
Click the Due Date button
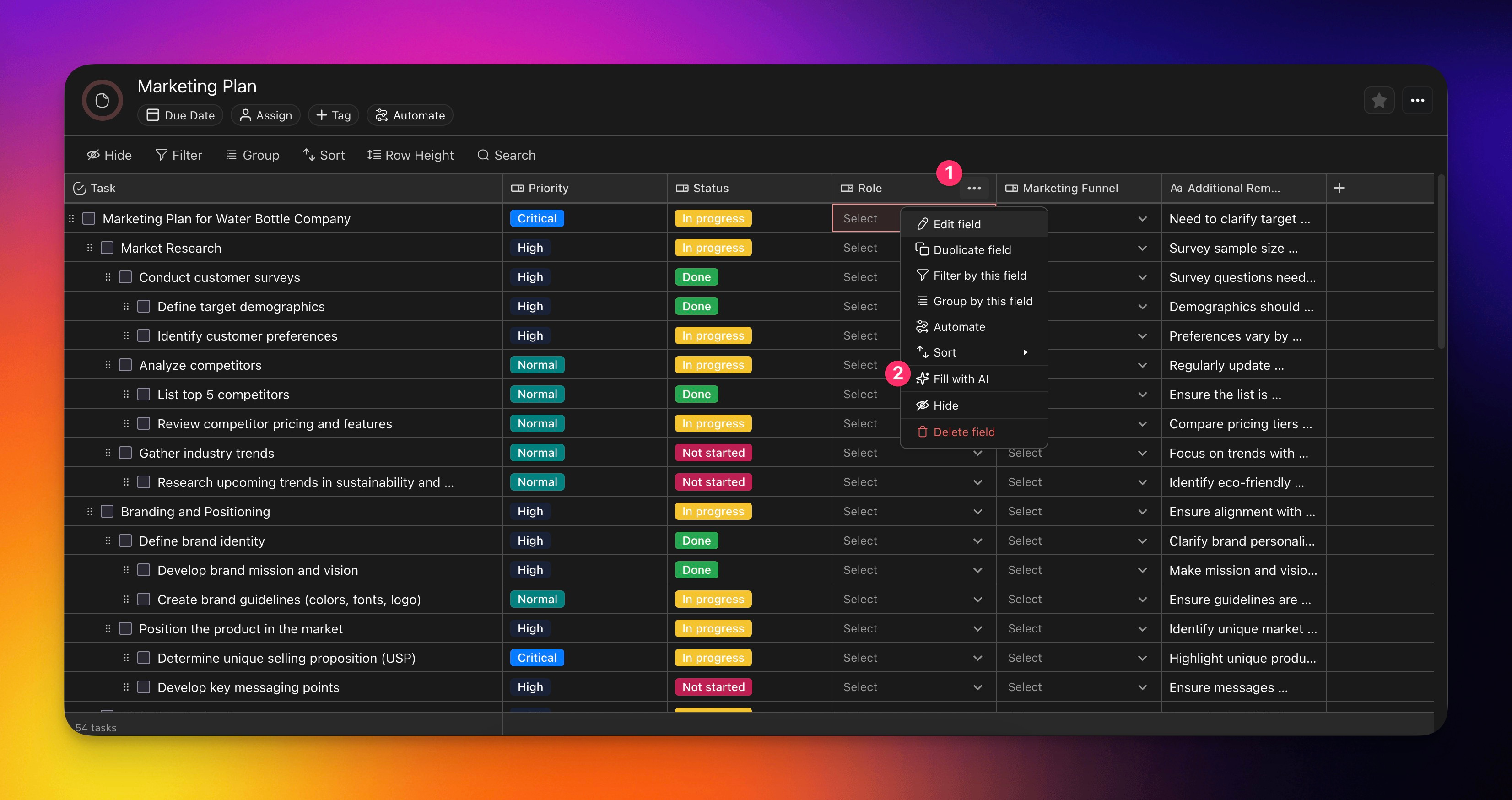[x=180, y=115]
